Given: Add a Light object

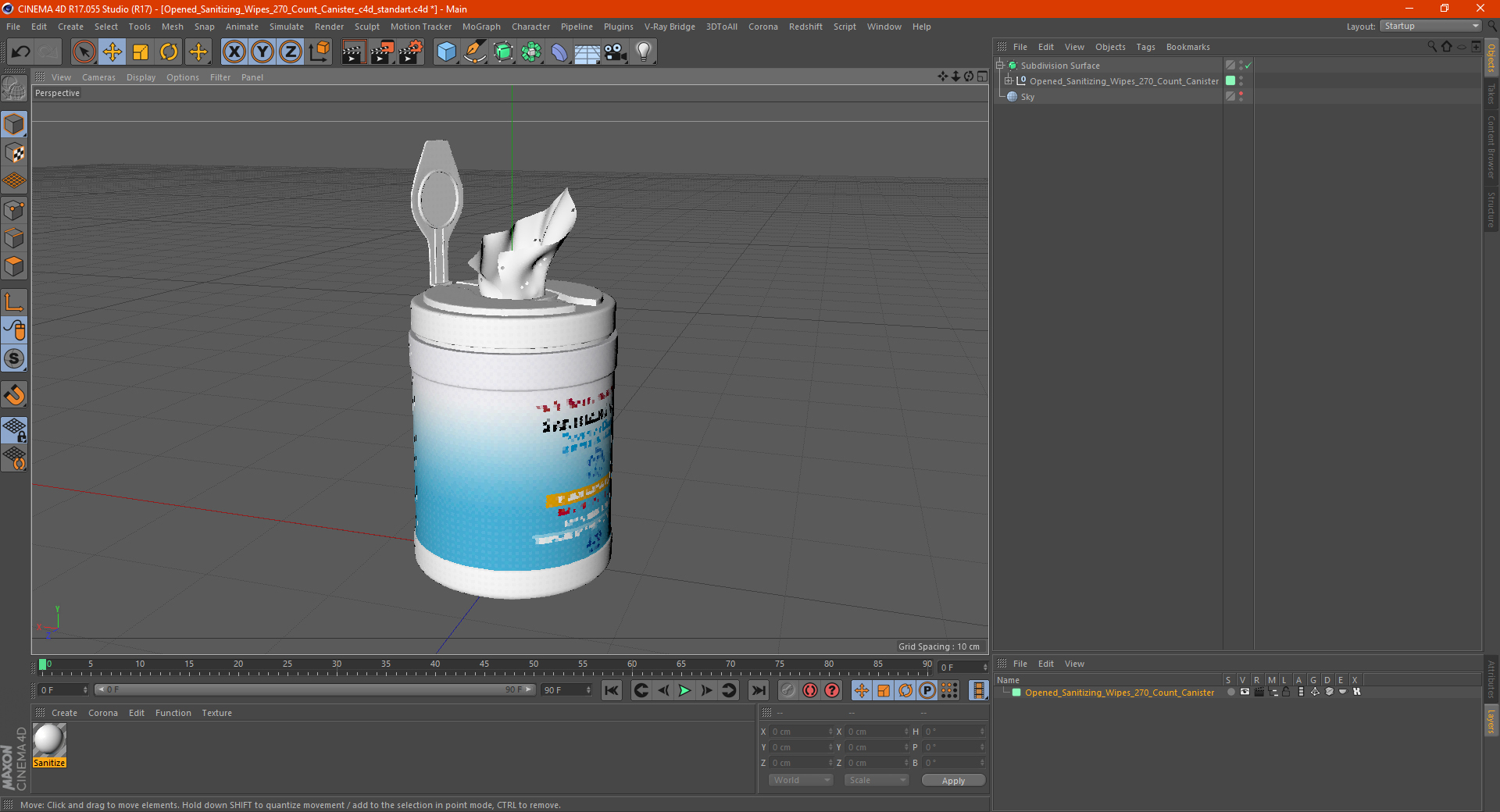Looking at the screenshot, I should 644,52.
